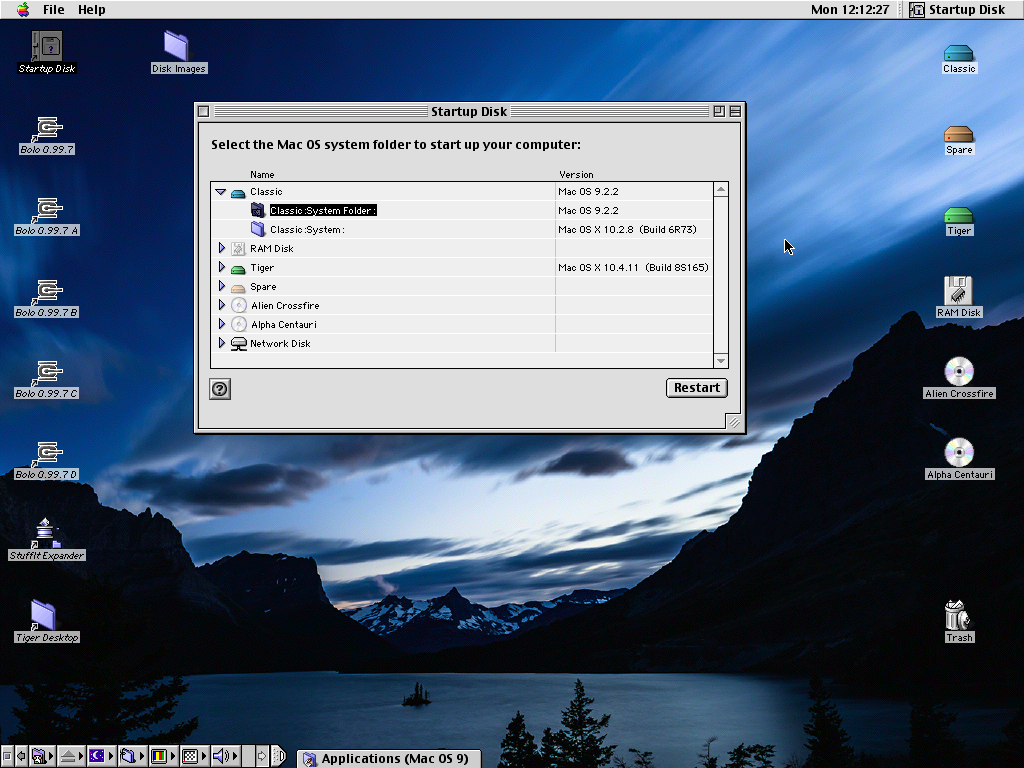Select Classic:System Mac OS X folder row
This screenshot has width=1024, height=768.
(307, 230)
